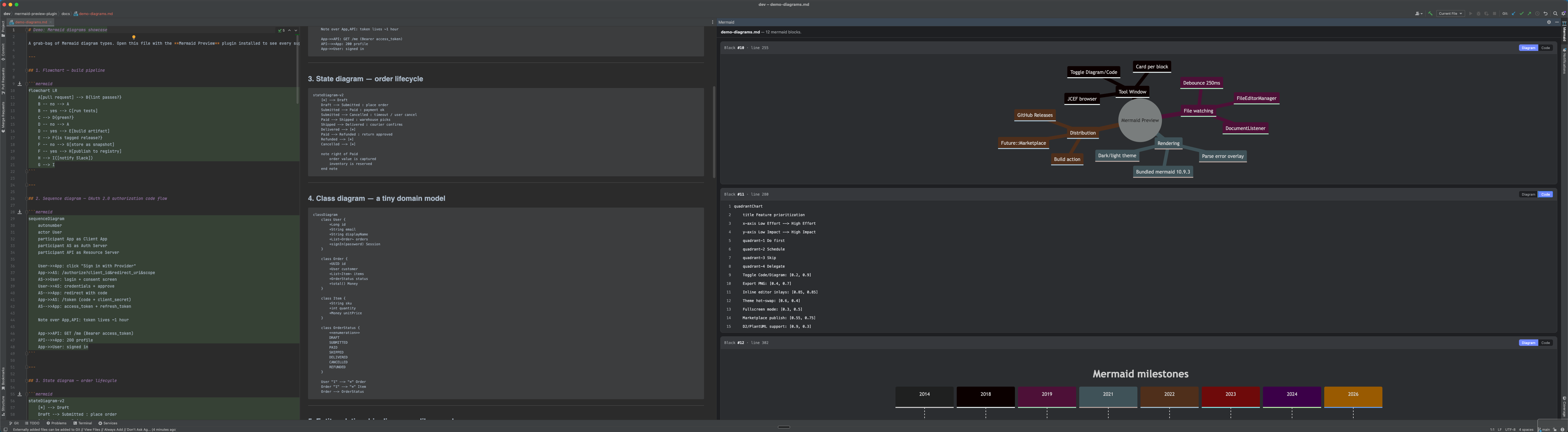This screenshot has height=432, width=1568.
Task: Click demo-diagrams.md breadcrumb in navigation bar
Action: click(94, 13)
